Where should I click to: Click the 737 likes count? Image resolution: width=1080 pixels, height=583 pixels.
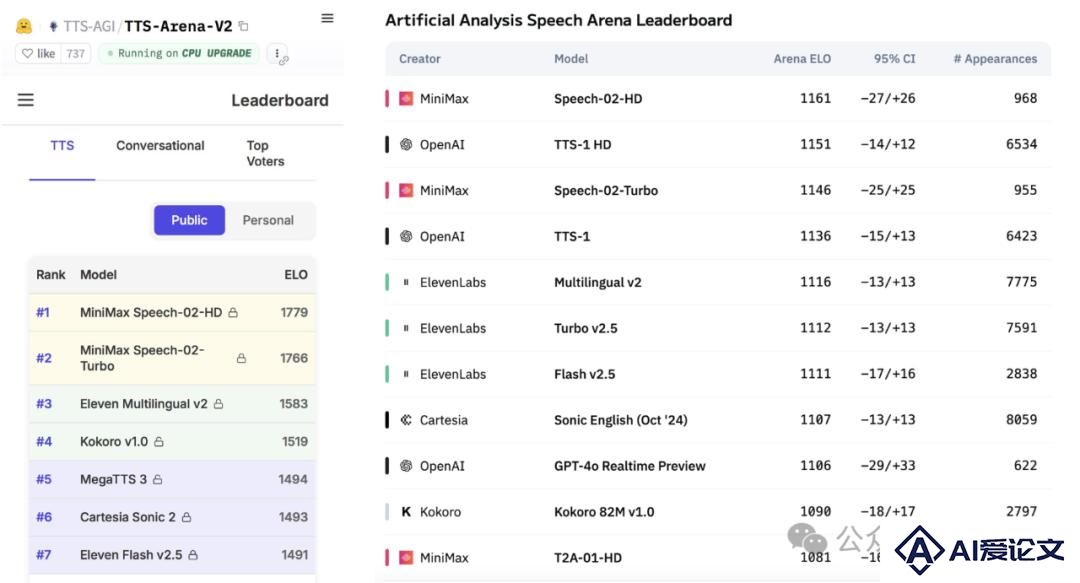pyautogui.click(x=76, y=53)
